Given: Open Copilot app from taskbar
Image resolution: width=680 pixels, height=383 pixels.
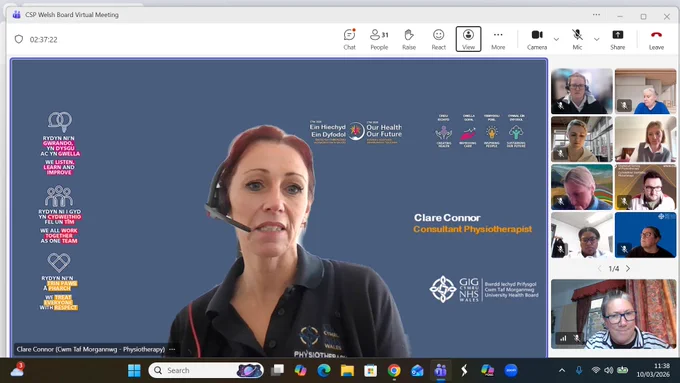Looking at the screenshot, I should 300,370.
